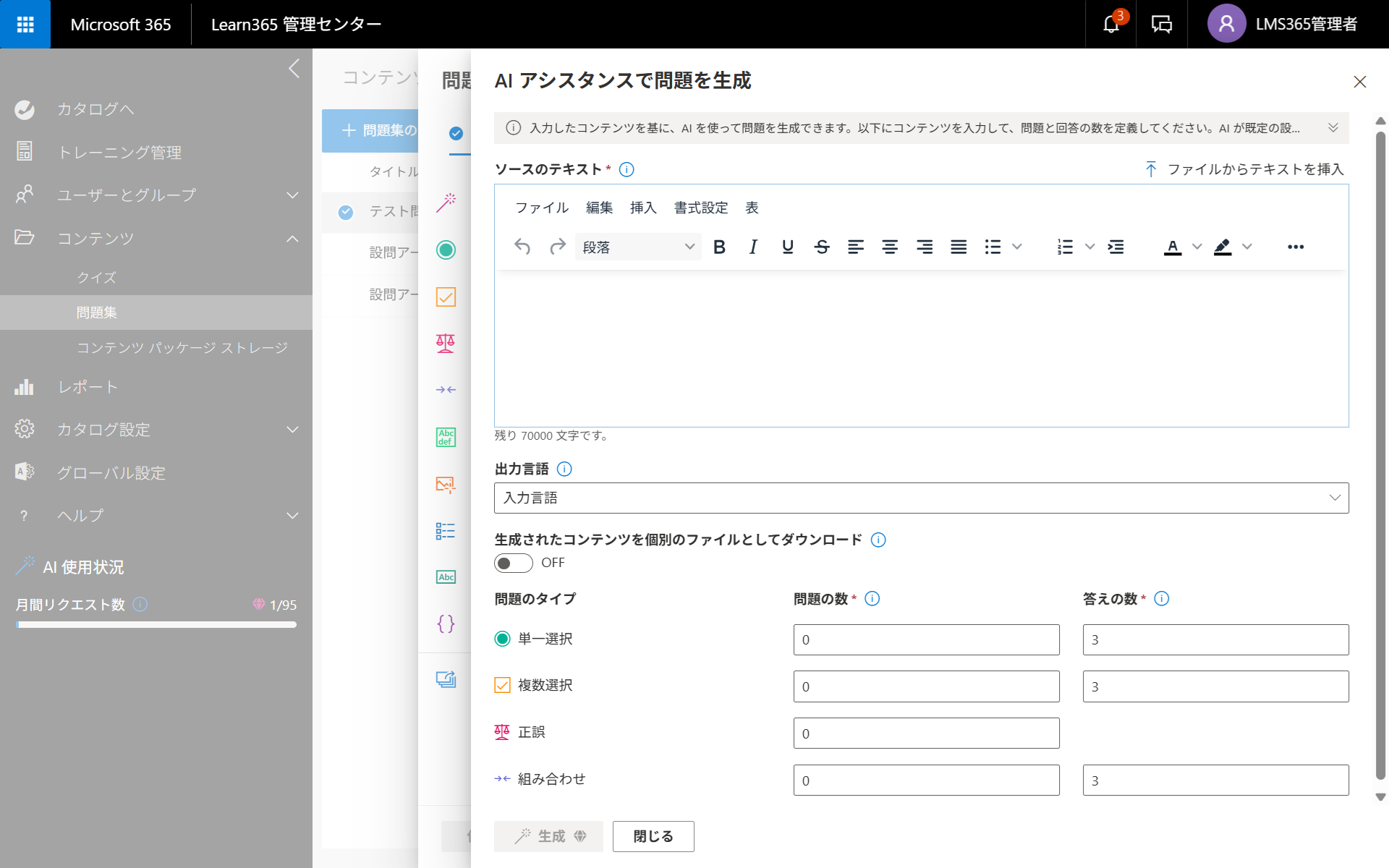
Task: Click the scales true/false icon in strip
Action: click(x=446, y=343)
